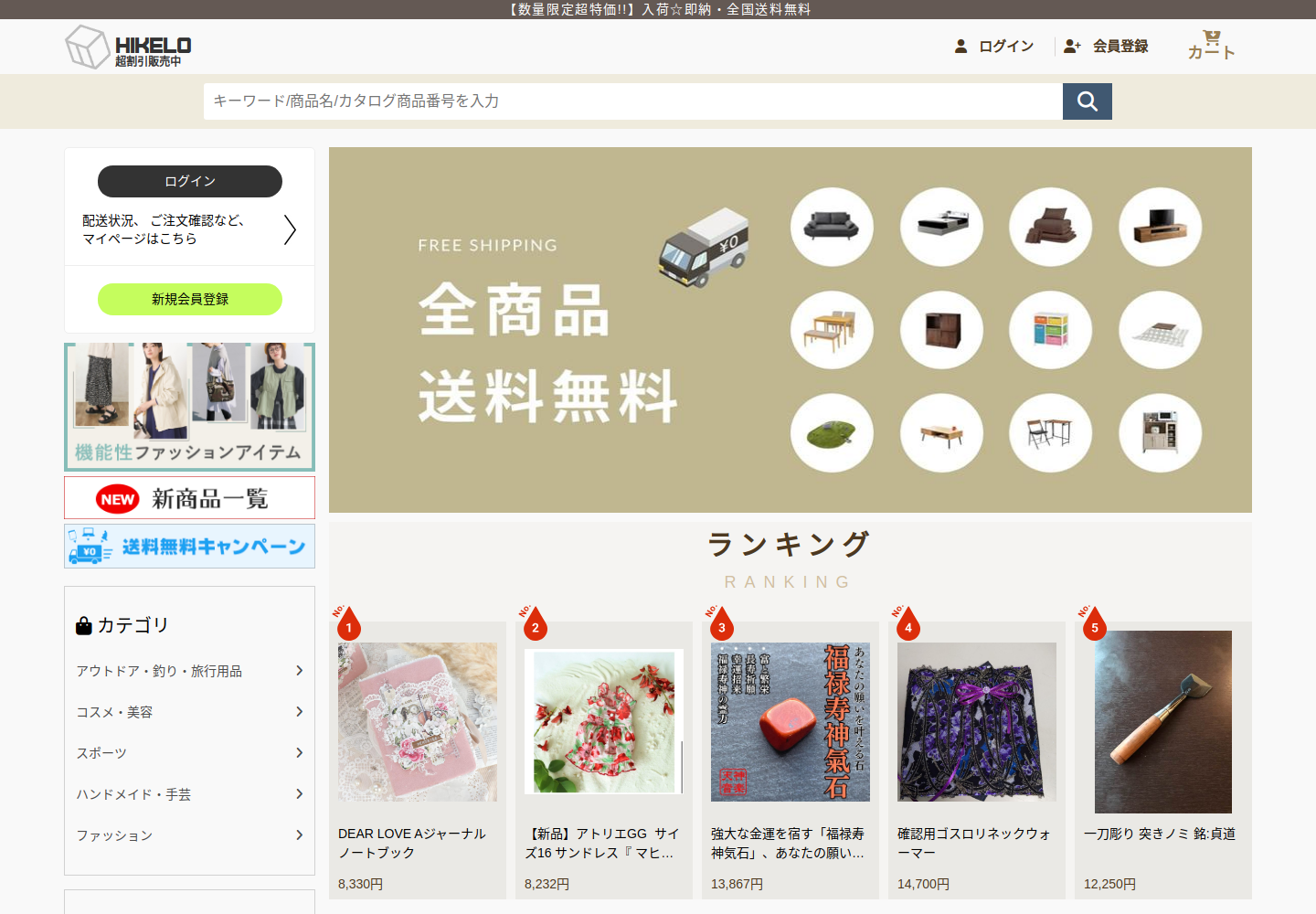Expand ファッション category
The image size is (1316, 914).
tap(190, 835)
